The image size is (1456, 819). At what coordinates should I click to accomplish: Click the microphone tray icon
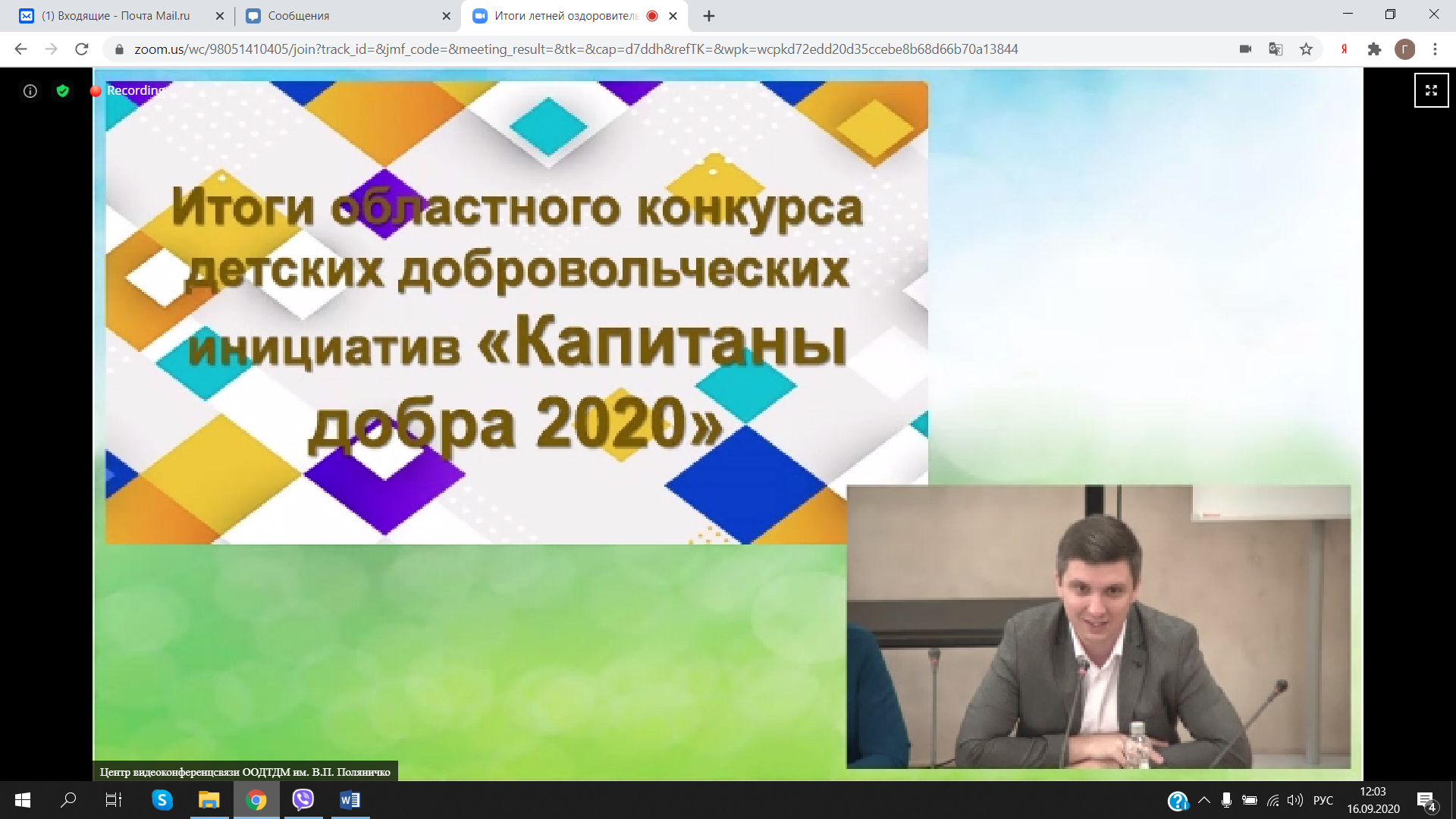coord(1226,800)
